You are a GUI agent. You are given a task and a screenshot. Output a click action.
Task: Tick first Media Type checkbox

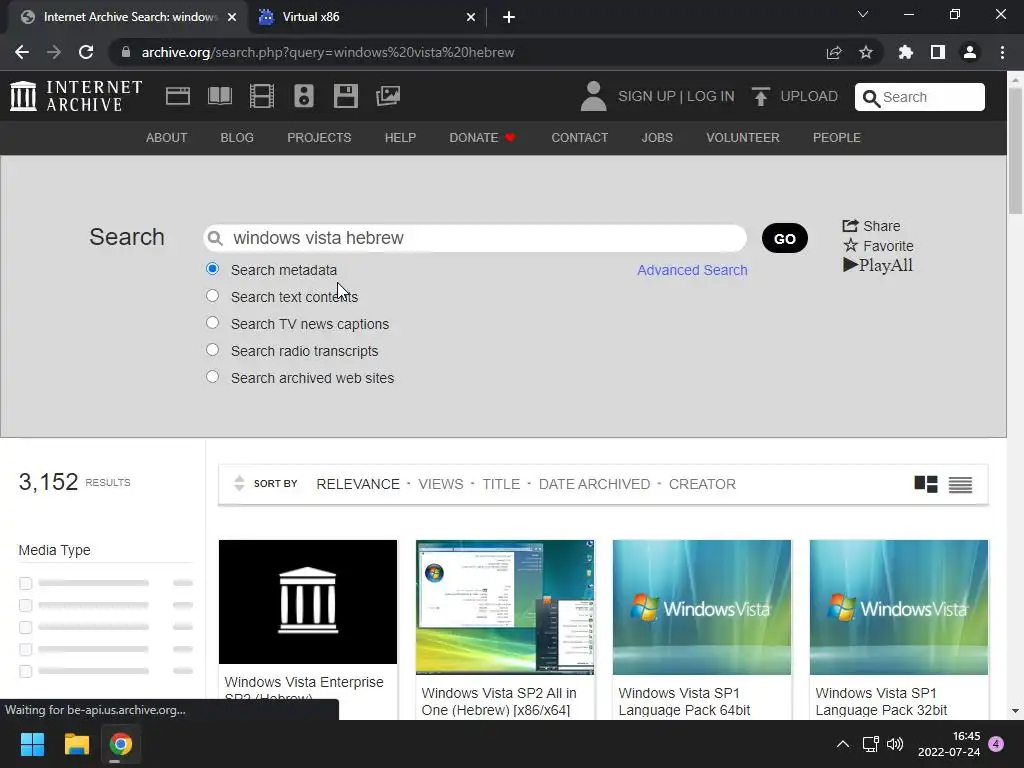pyautogui.click(x=25, y=583)
